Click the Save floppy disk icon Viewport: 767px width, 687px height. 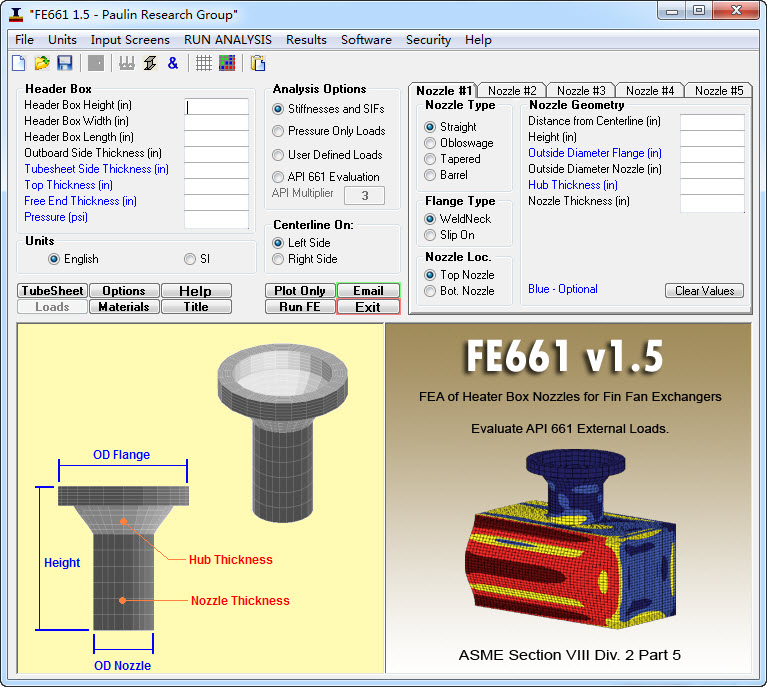65,63
